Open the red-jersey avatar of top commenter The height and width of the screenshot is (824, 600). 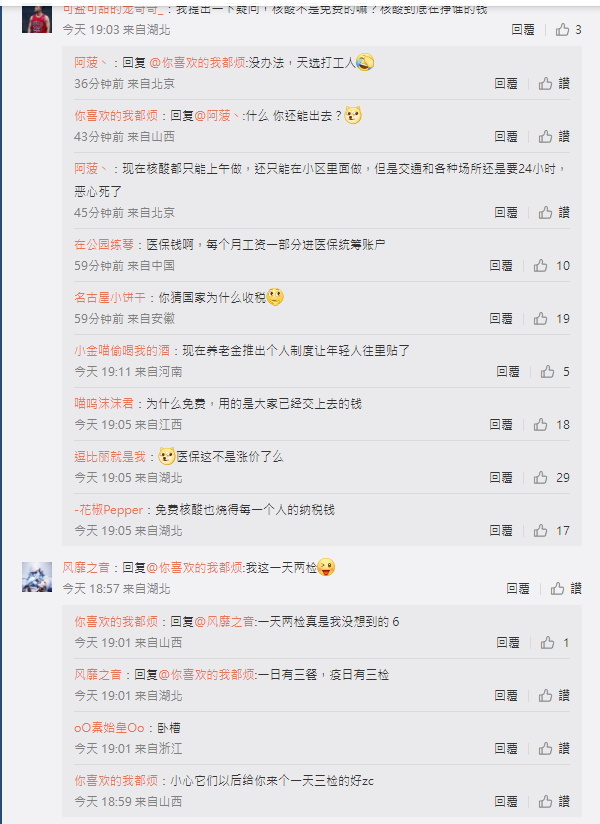click(37, 19)
